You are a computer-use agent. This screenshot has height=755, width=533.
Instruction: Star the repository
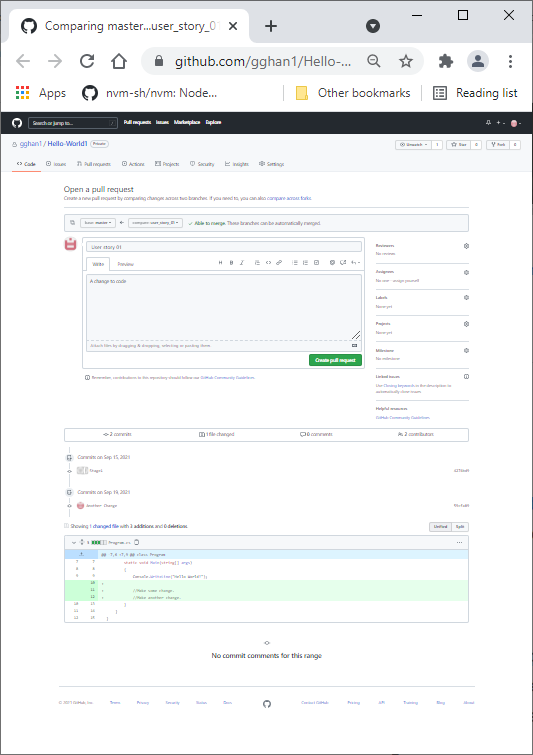(459, 144)
